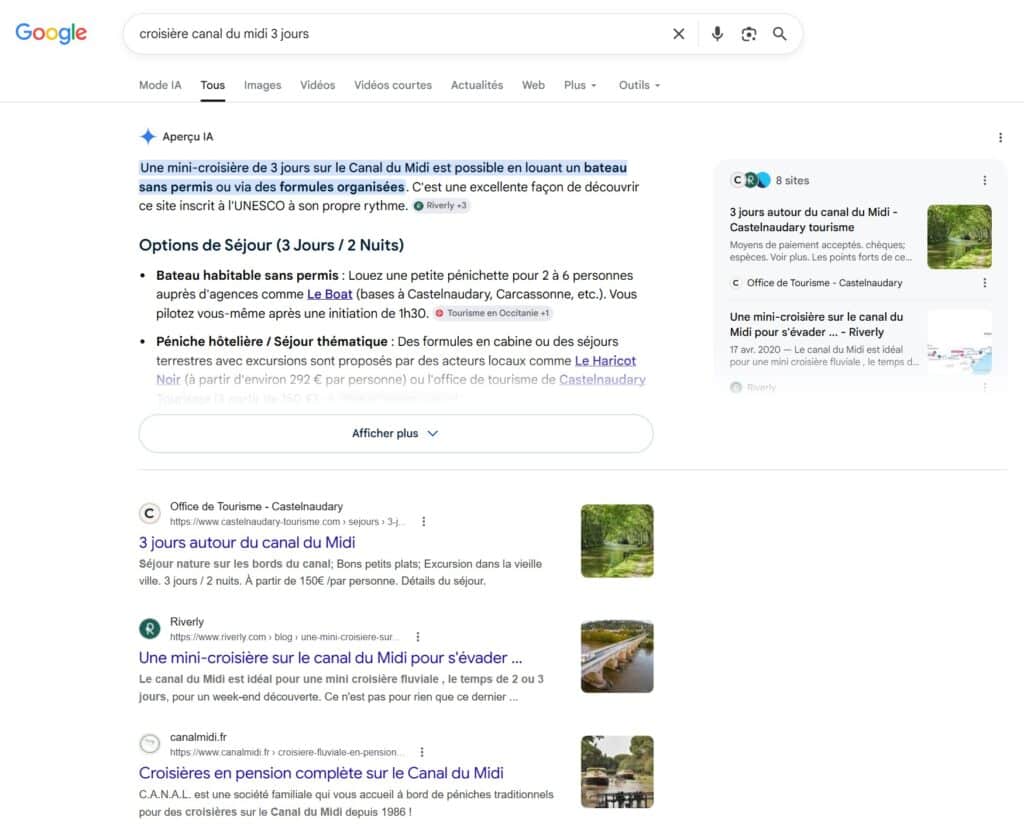Start voice search with microphone icon
Viewport: 1024px width, 824px height.
[717, 34]
